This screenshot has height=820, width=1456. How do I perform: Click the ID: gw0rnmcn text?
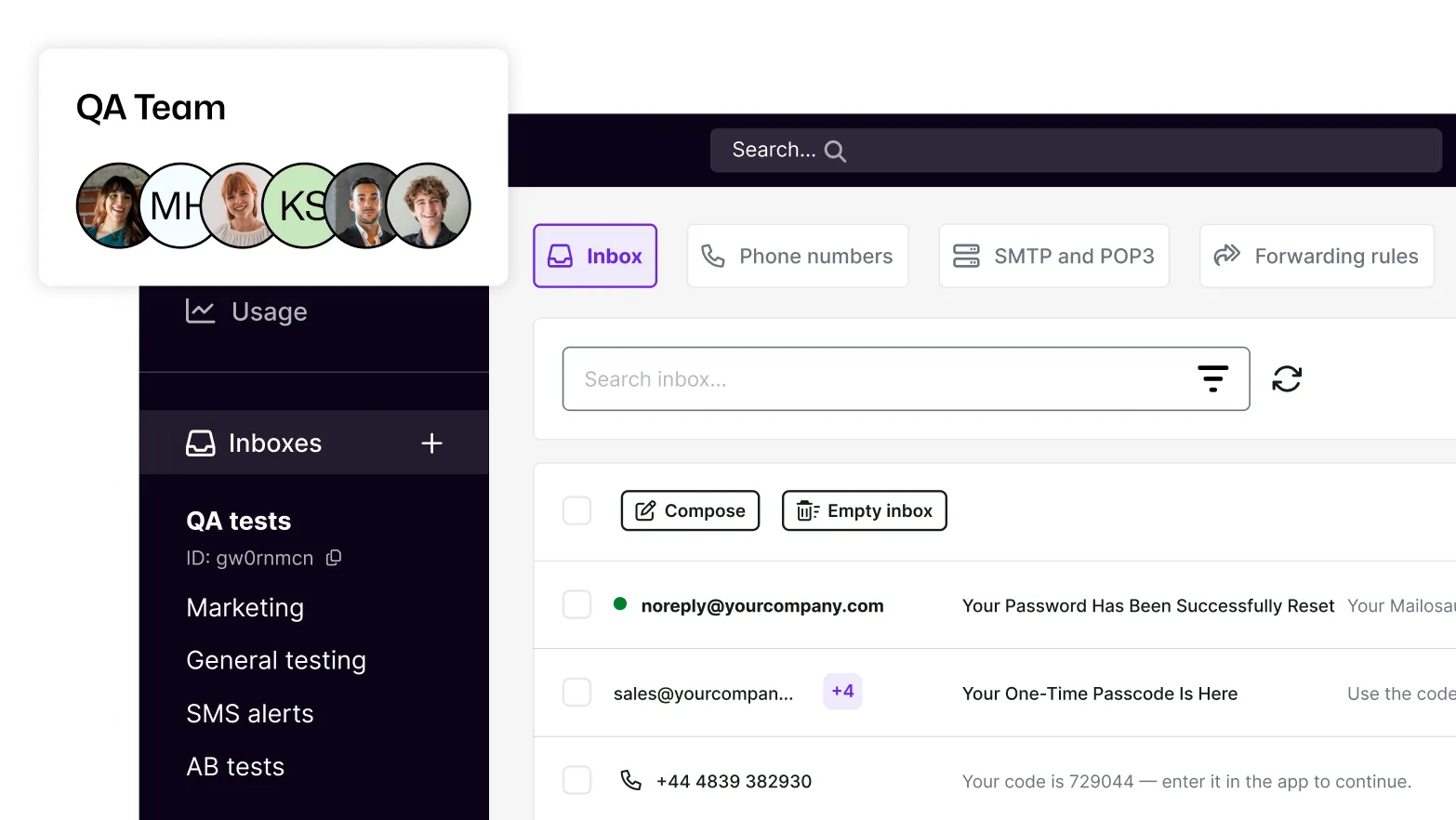click(x=249, y=558)
